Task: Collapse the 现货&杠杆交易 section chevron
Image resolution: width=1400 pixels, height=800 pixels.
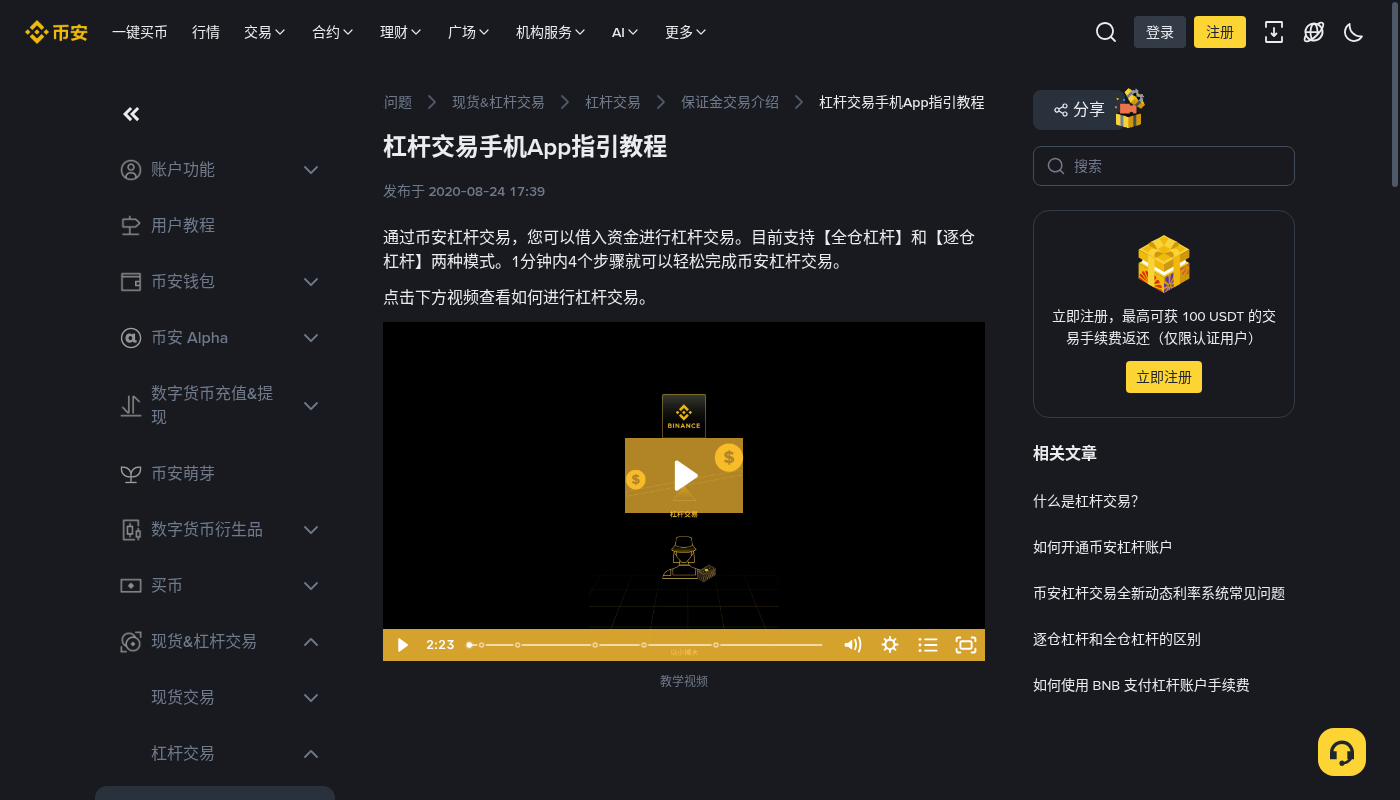Action: 311,642
